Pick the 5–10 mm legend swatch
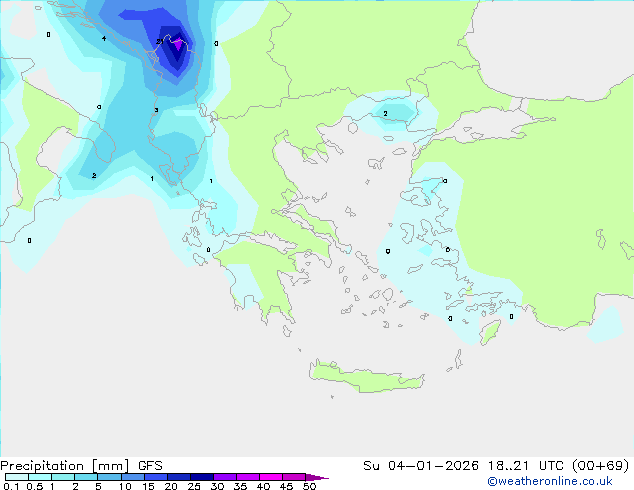This screenshot has width=634, height=490. [109, 477]
